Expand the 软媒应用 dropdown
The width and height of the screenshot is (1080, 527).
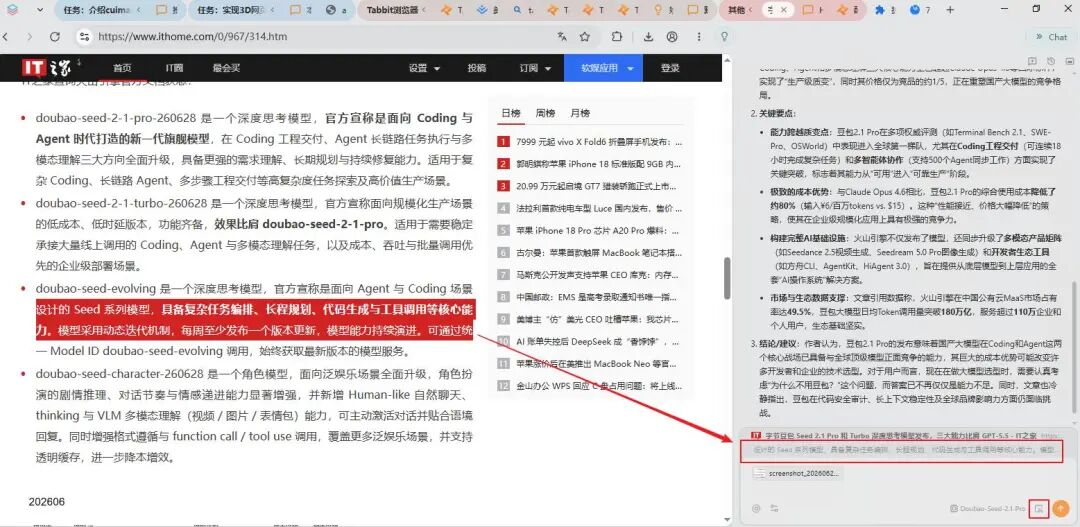tap(603, 68)
